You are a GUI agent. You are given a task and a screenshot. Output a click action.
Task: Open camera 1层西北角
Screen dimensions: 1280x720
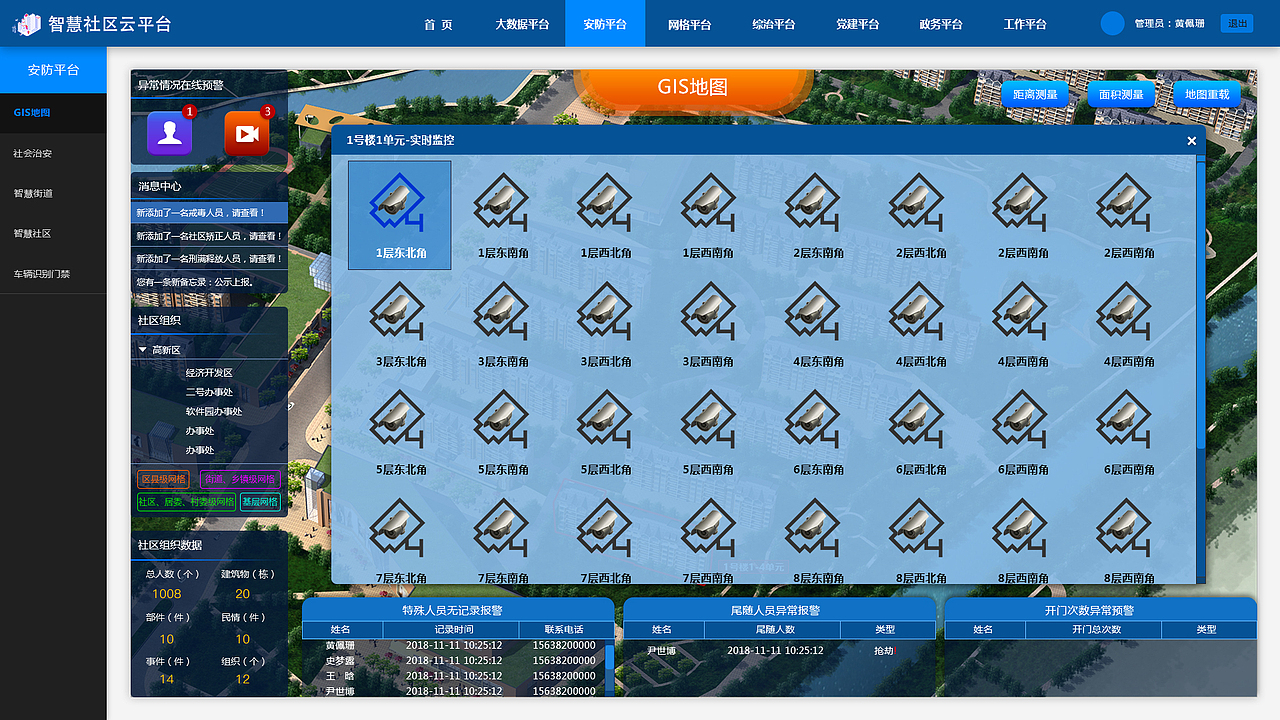click(x=606, y=215)
